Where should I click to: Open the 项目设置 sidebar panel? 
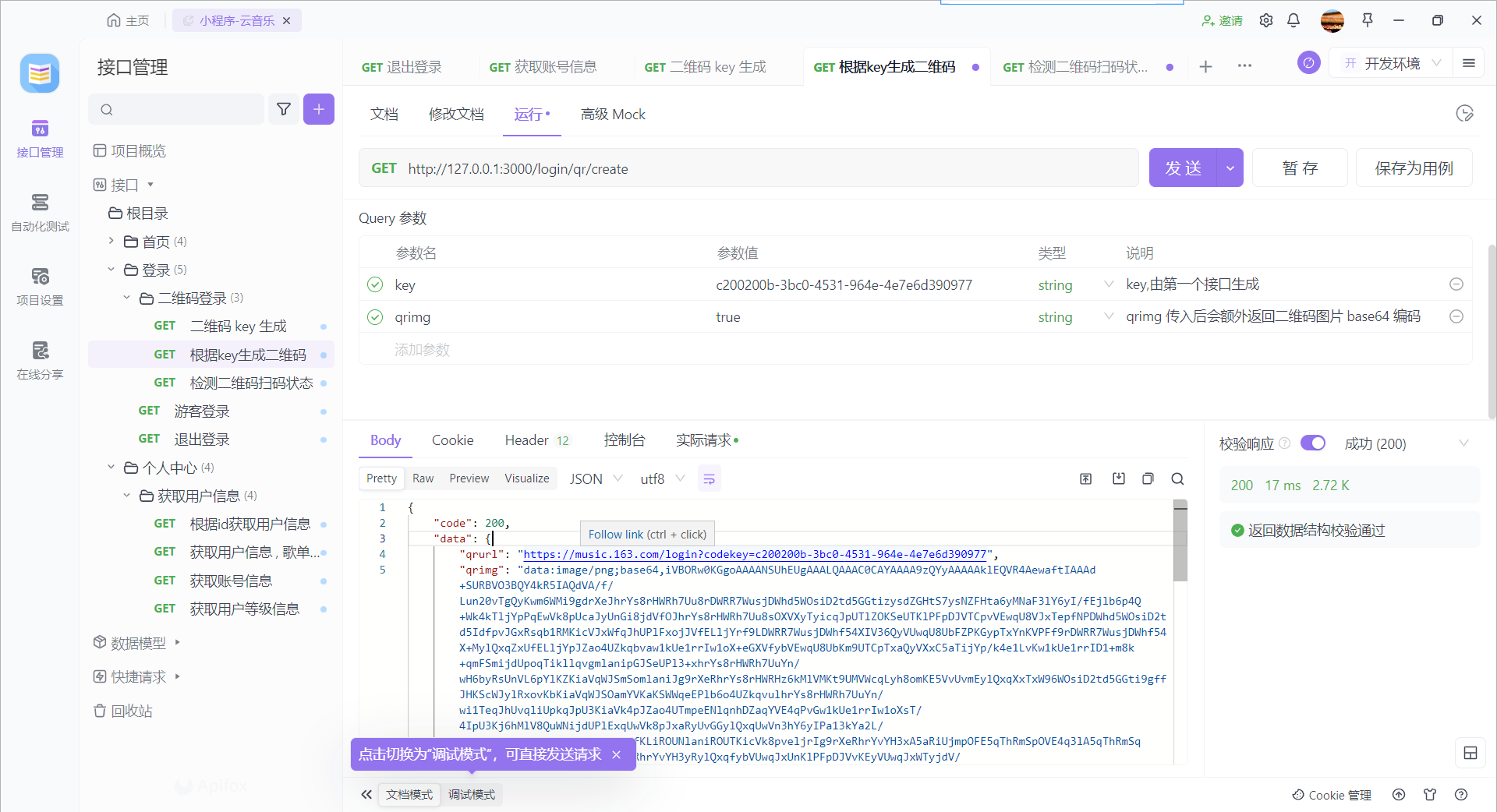40,286
